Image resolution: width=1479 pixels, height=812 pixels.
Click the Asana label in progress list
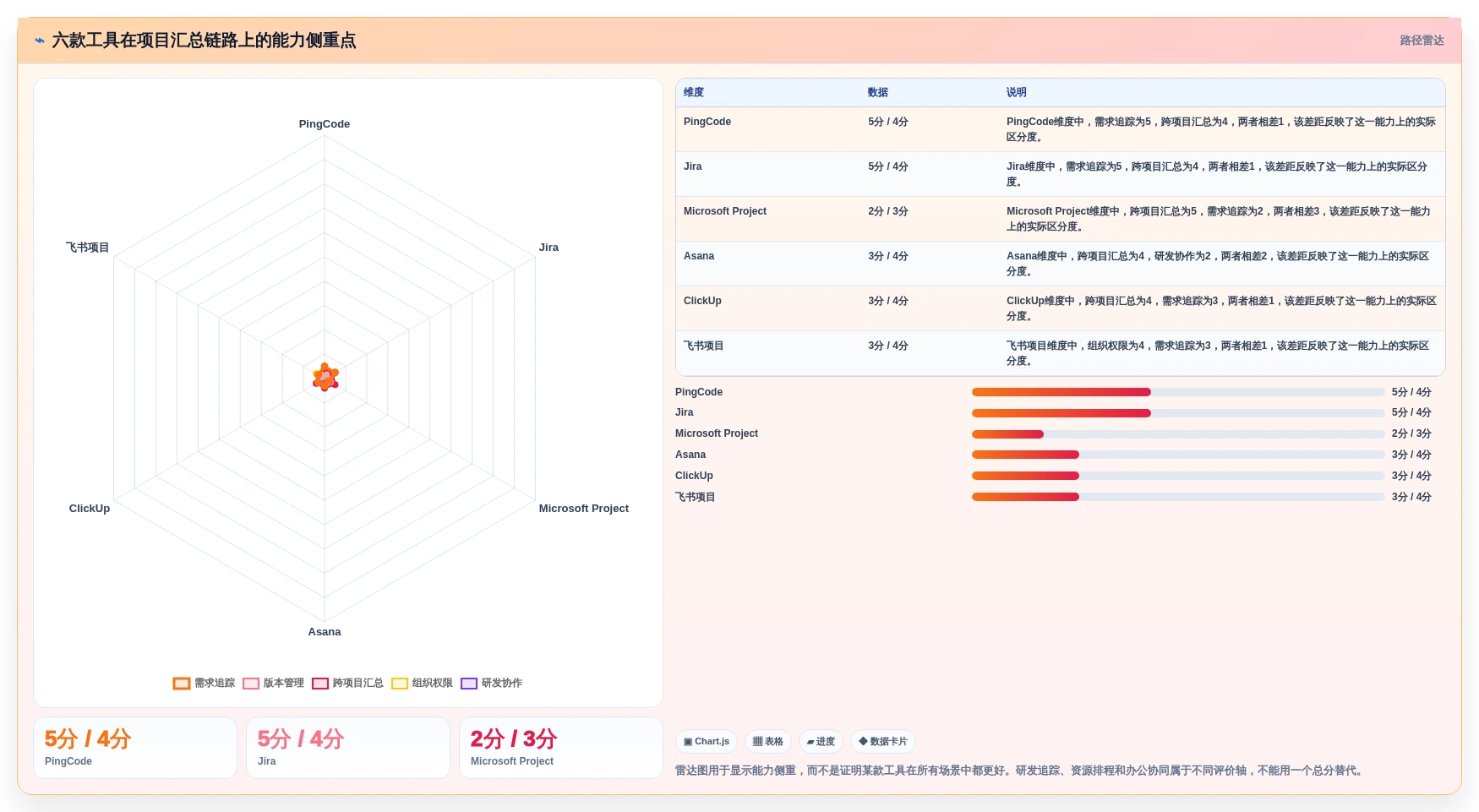point(690,455)
